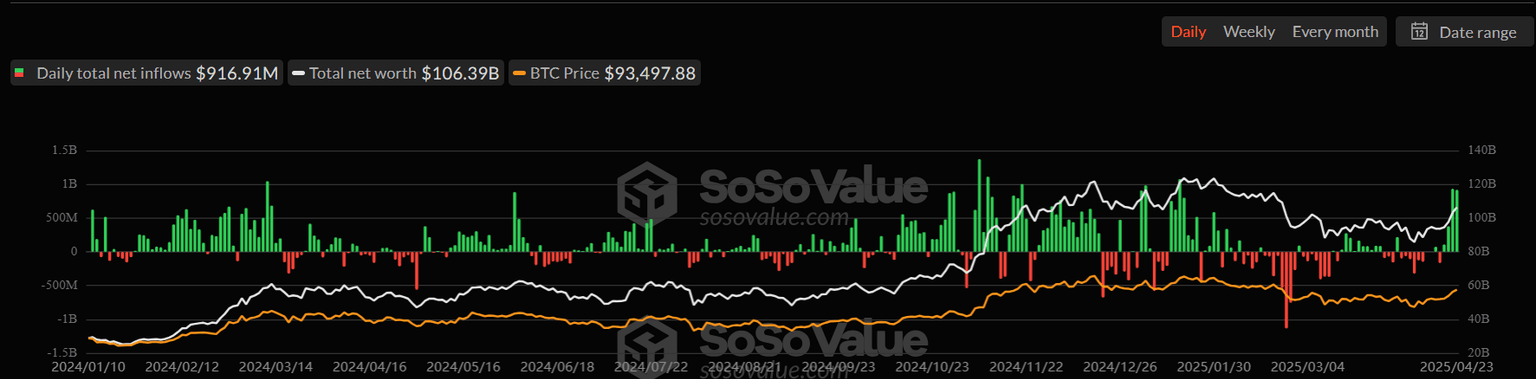
Task: Switch to Every month view
Action: coord(1335,32)
